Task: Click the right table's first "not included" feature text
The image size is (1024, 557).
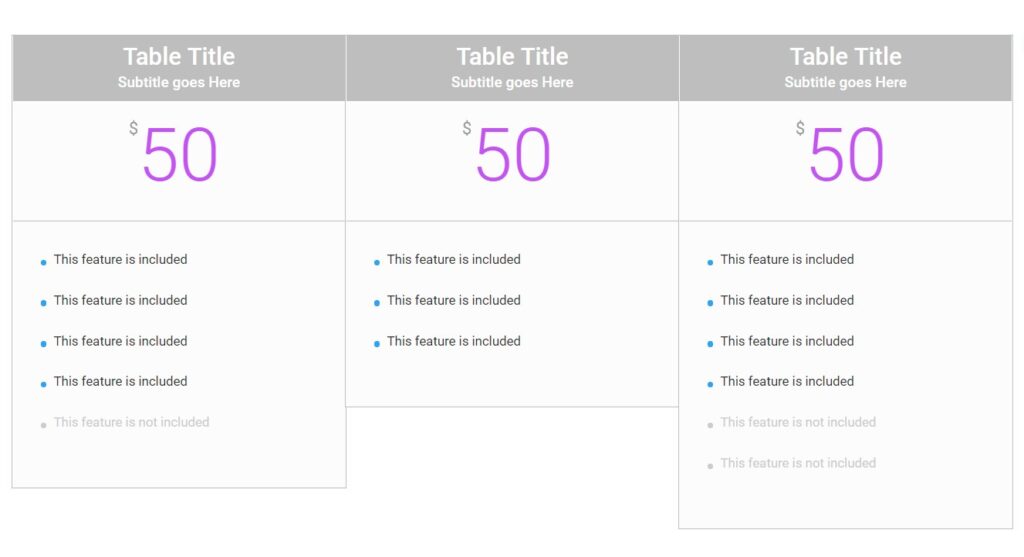Action: point(798,422)
